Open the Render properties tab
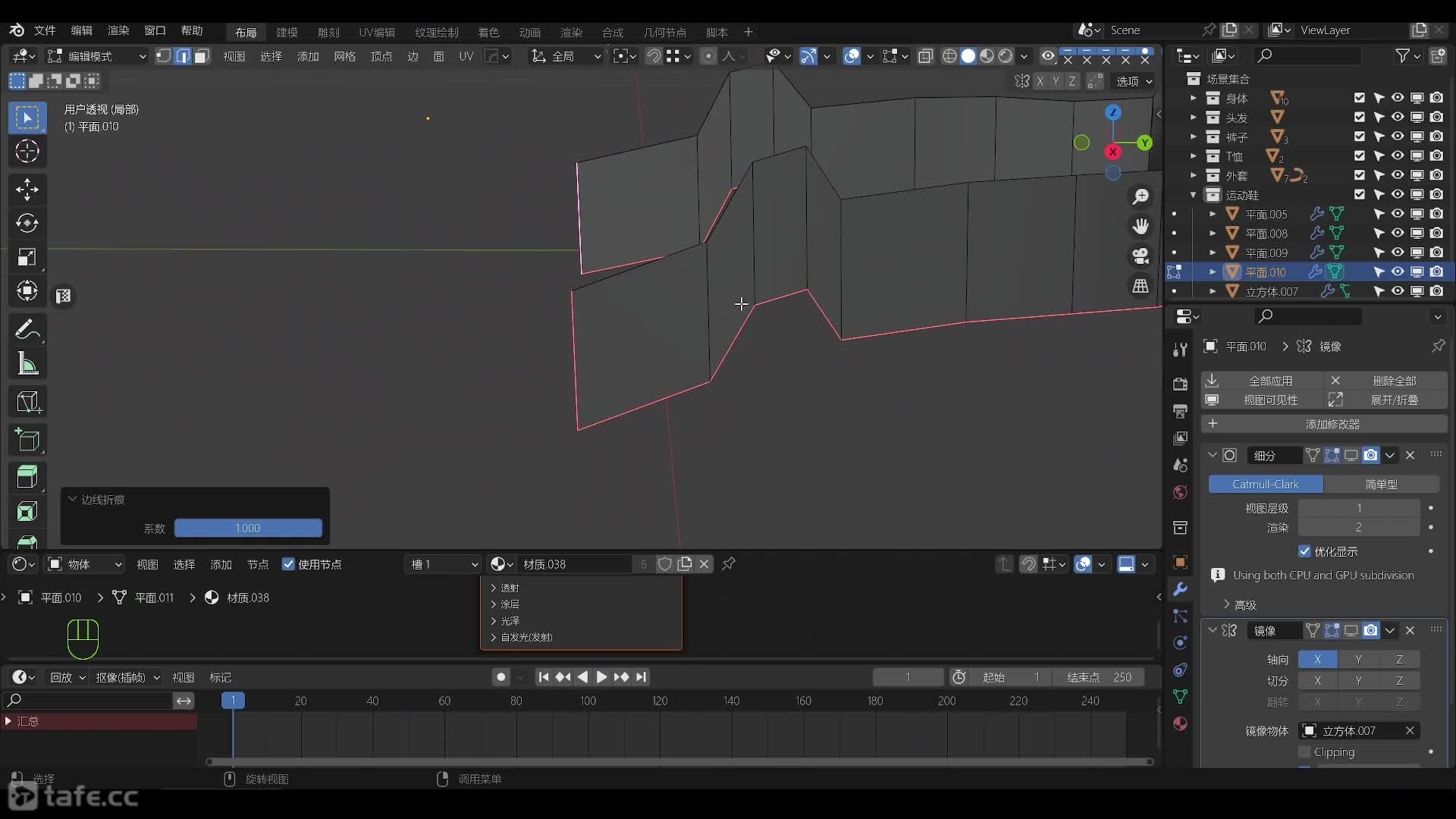Screen dimensions: 1456x819 click(x=1180, y=384)
